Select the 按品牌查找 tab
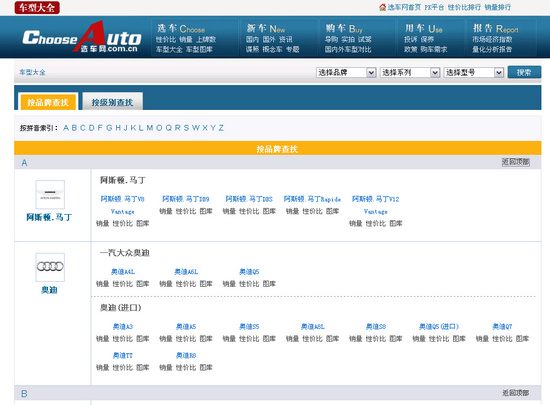 coord(48,102)
